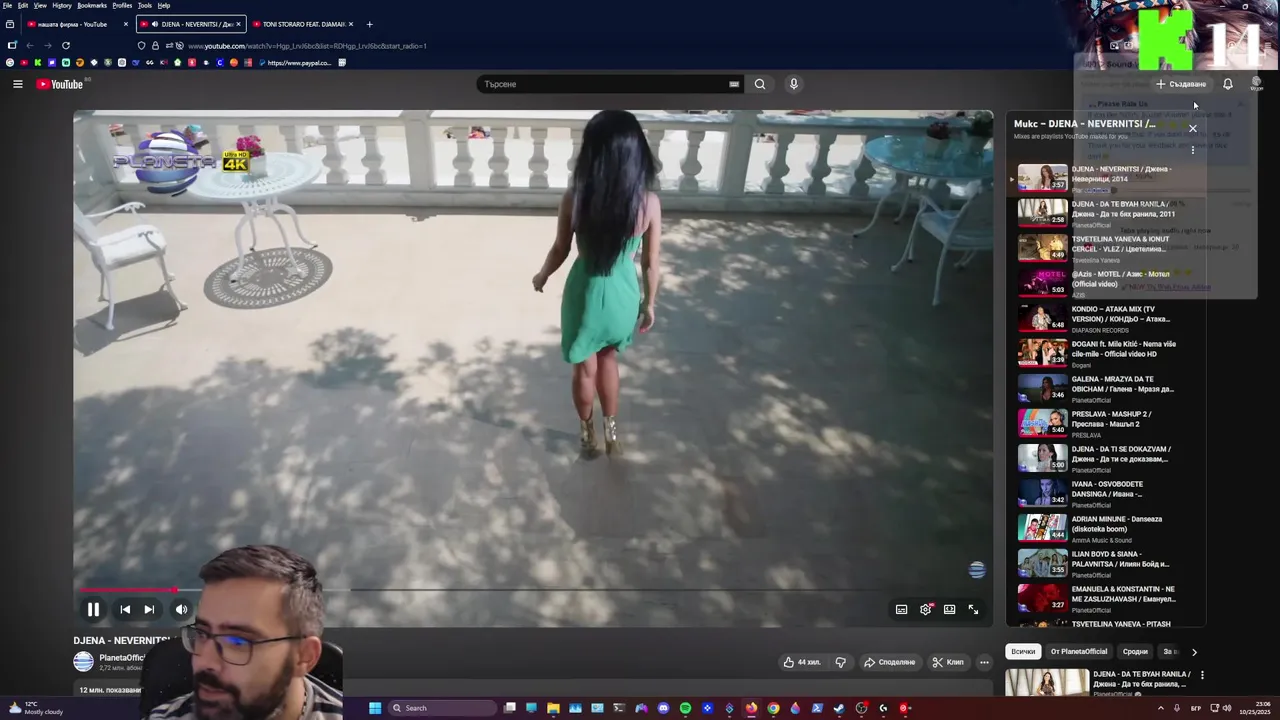This screenshot has width=1280, height=720.
Task: Toggle subtitles on the video player
Action: point(901,609)
